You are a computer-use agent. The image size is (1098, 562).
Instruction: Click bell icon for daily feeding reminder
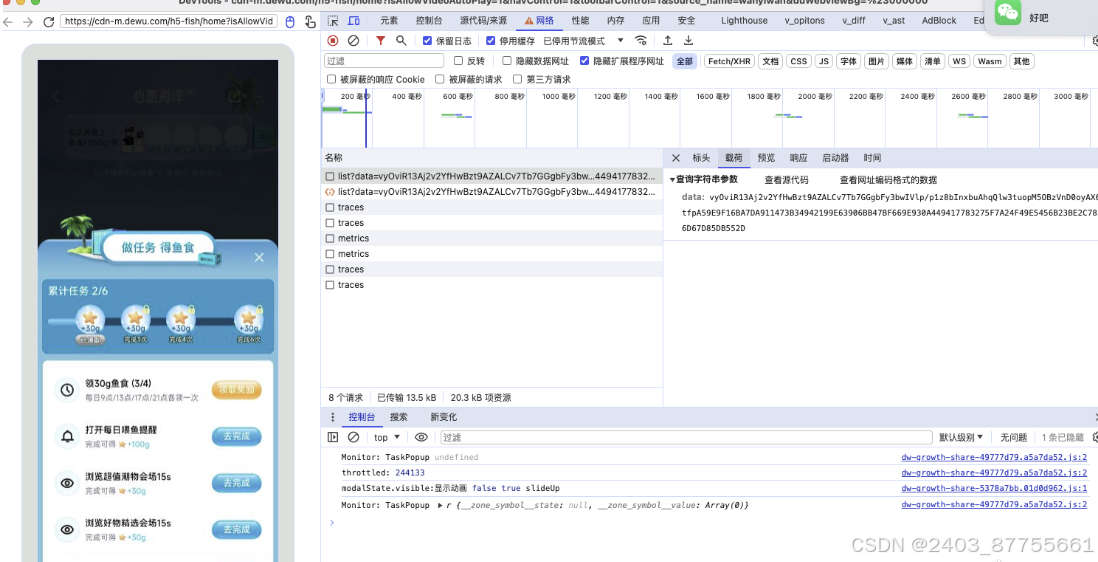(x=67, y=437)
